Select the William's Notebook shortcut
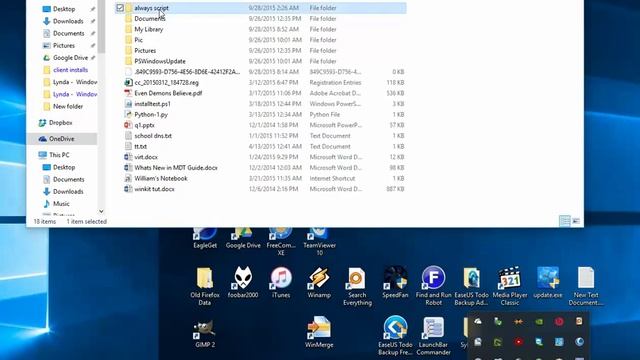 tap(260, 178)
